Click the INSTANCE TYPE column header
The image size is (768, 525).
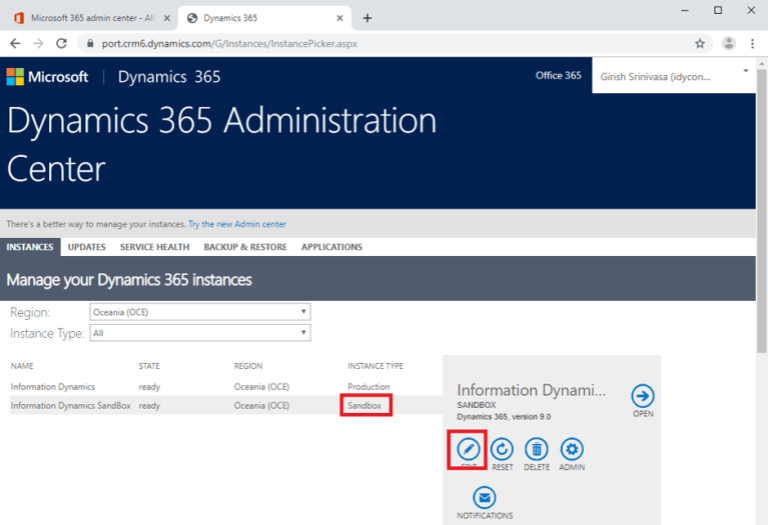375,366
